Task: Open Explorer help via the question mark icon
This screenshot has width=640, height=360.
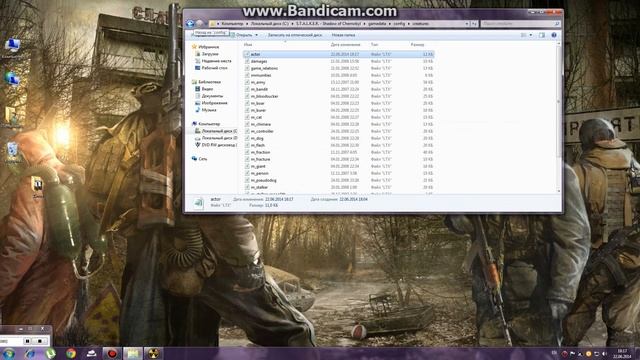Action: click(554, 35)
